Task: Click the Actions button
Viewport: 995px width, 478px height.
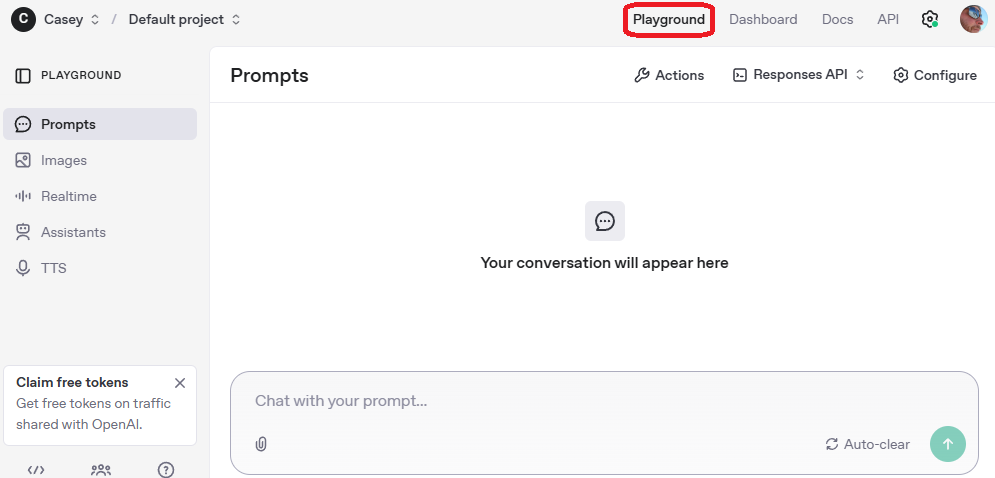Action: 669,75
